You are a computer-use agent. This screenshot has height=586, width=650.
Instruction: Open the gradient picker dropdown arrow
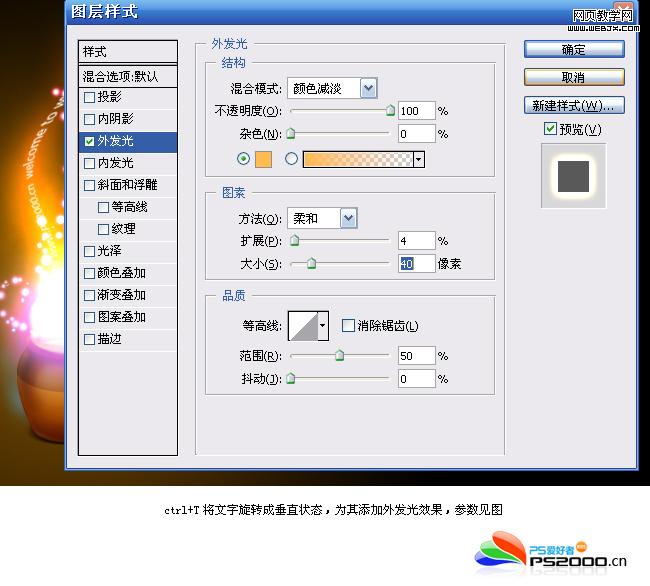419,160
